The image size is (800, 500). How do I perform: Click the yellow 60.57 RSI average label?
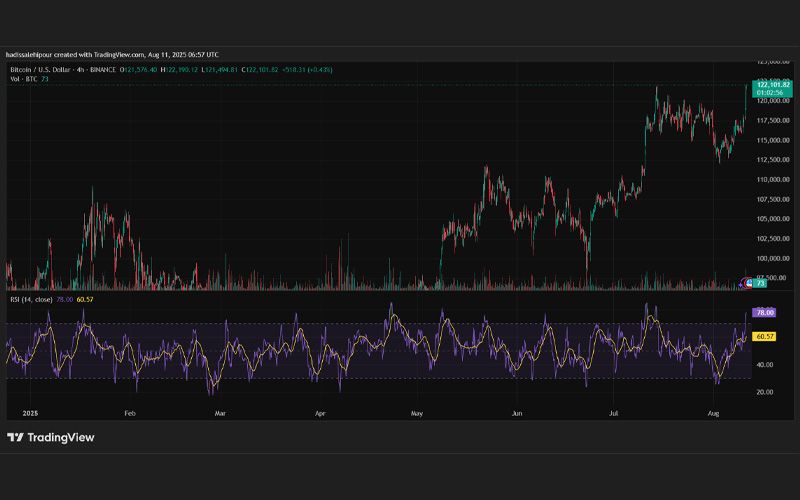765,337
